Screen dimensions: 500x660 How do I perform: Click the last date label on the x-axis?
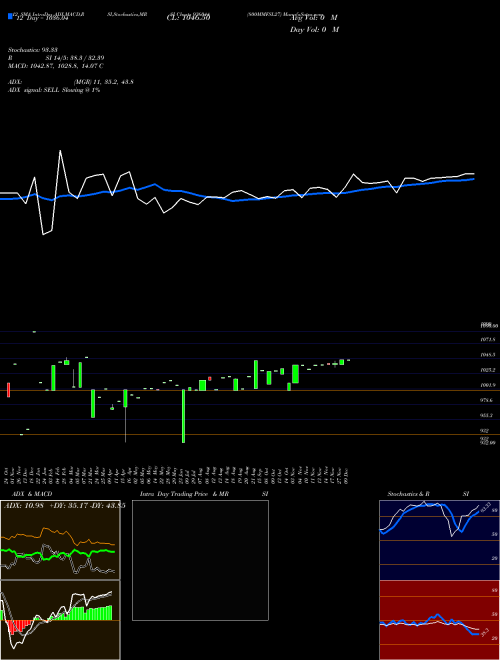pyautogui.click(x=346, y=476)
